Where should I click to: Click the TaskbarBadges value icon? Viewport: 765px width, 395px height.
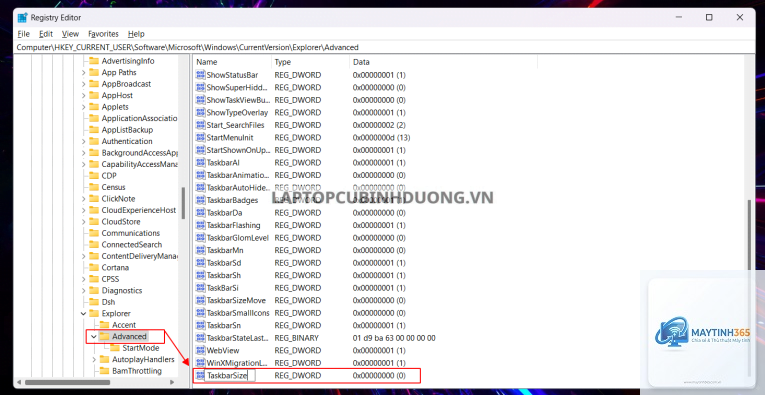[x=200, y=200]
